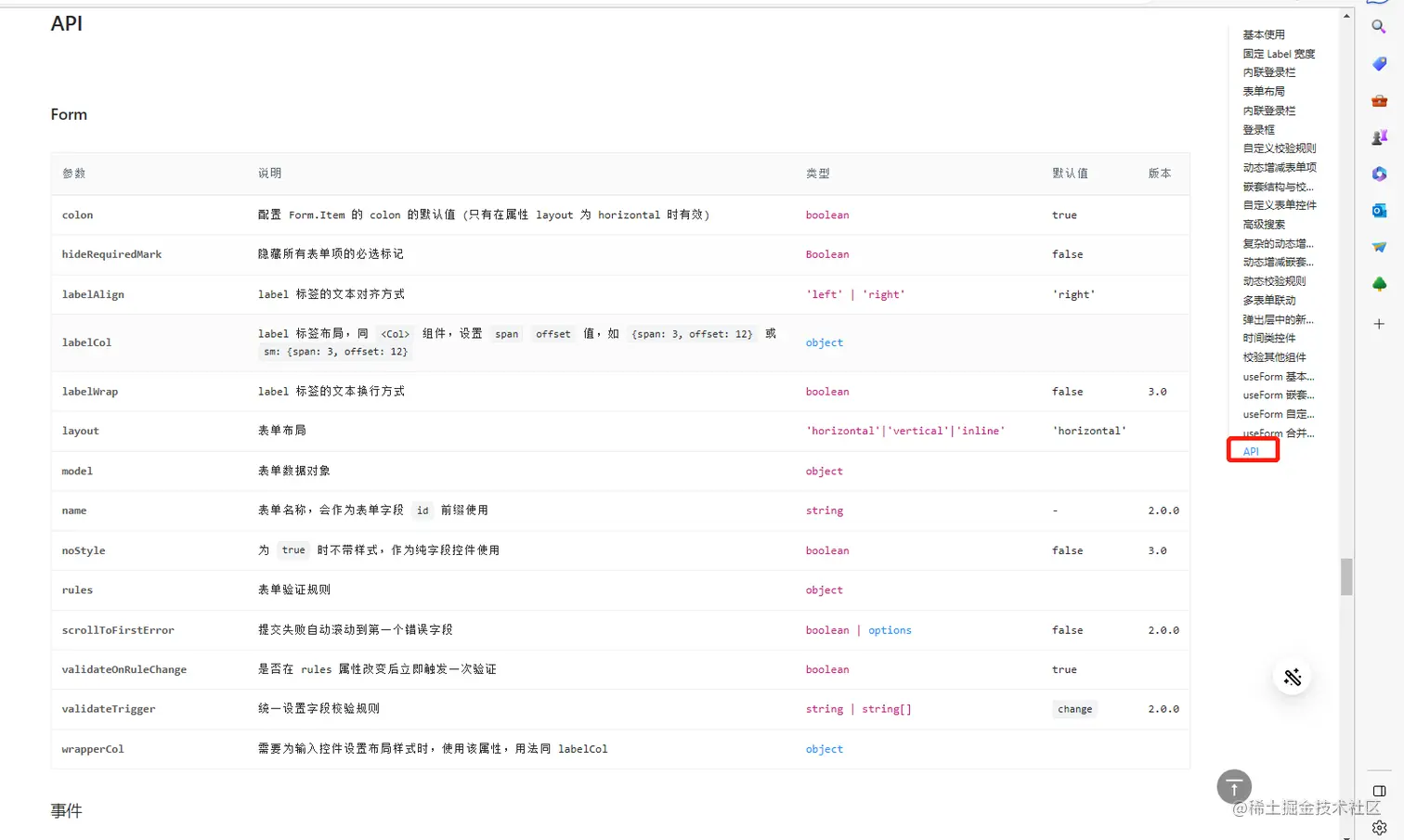The height and width of the screenshot is (840, 1404).
Task: Open the green tree icon in sidebar
Action: [1379, 284]
